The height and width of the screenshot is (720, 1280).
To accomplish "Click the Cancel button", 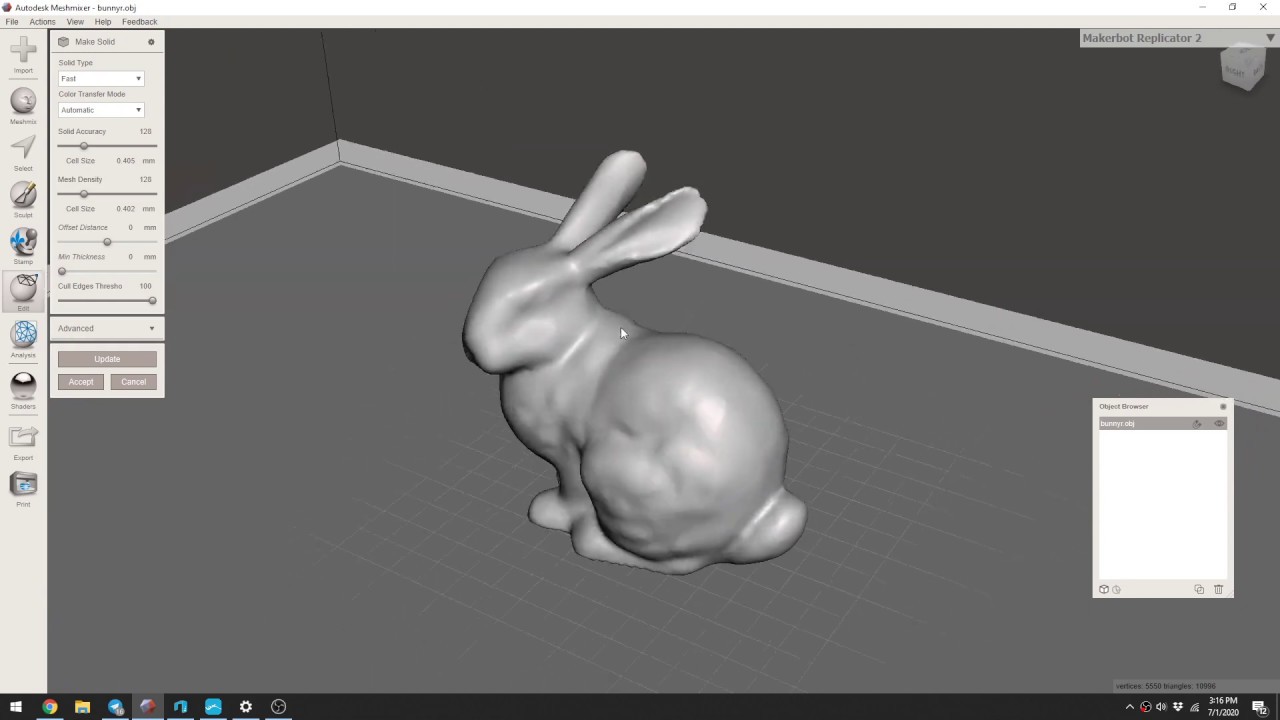I will point(133,382).
